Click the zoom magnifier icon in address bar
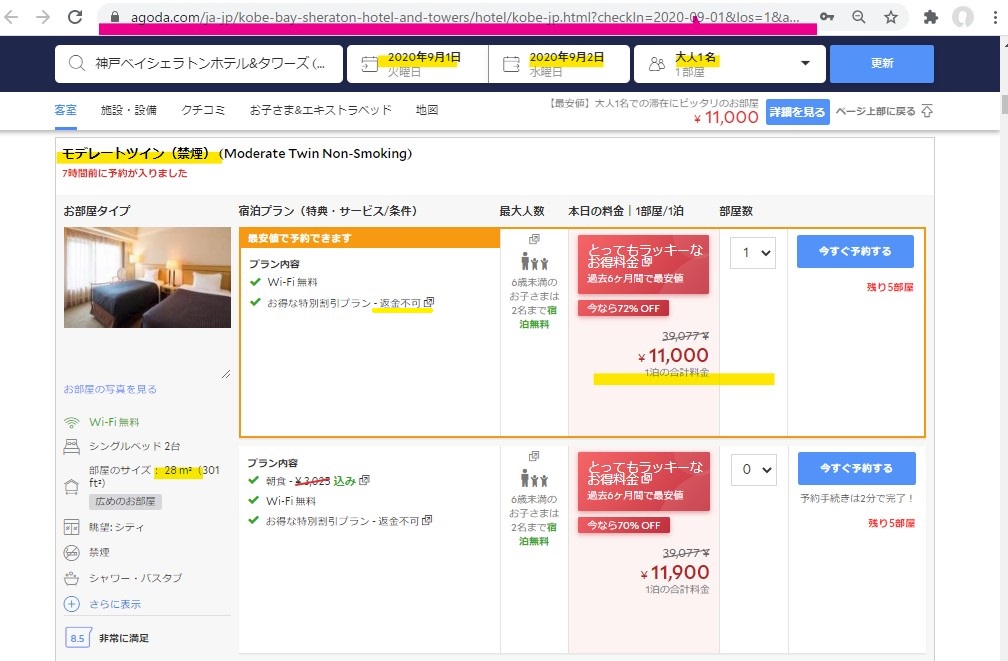Viewport: 1008px width, 661px height. pyautogui.click(x=858, y=17)
